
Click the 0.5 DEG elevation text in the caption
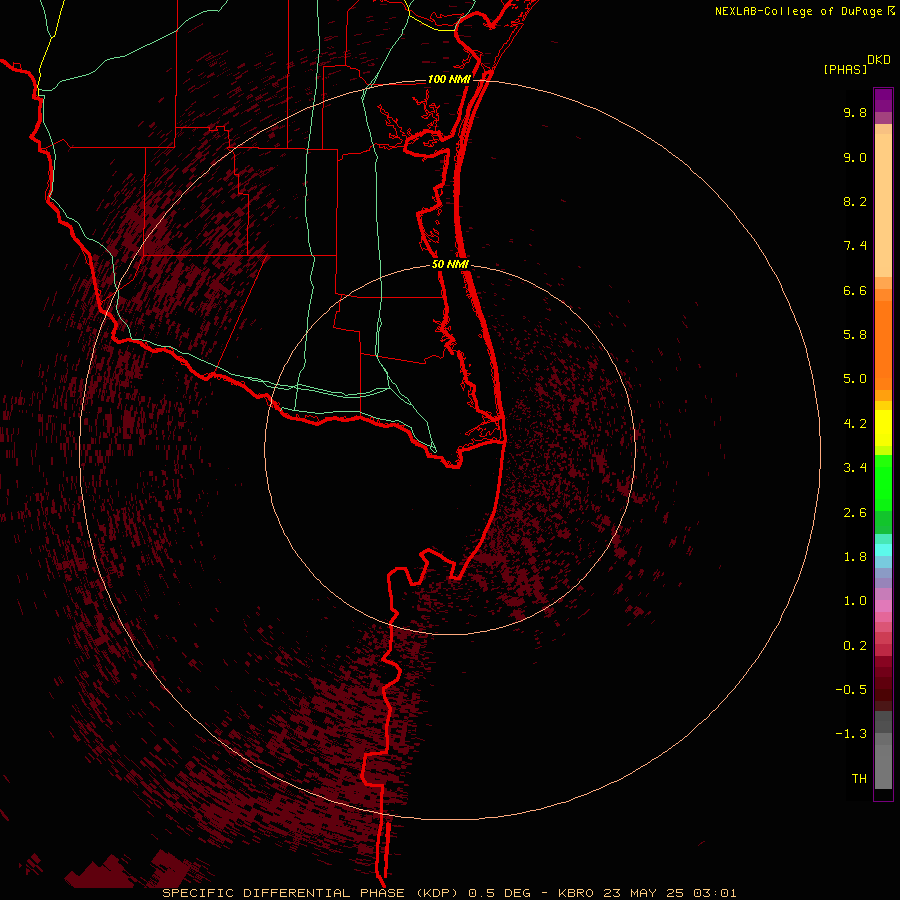coord(501,893)
